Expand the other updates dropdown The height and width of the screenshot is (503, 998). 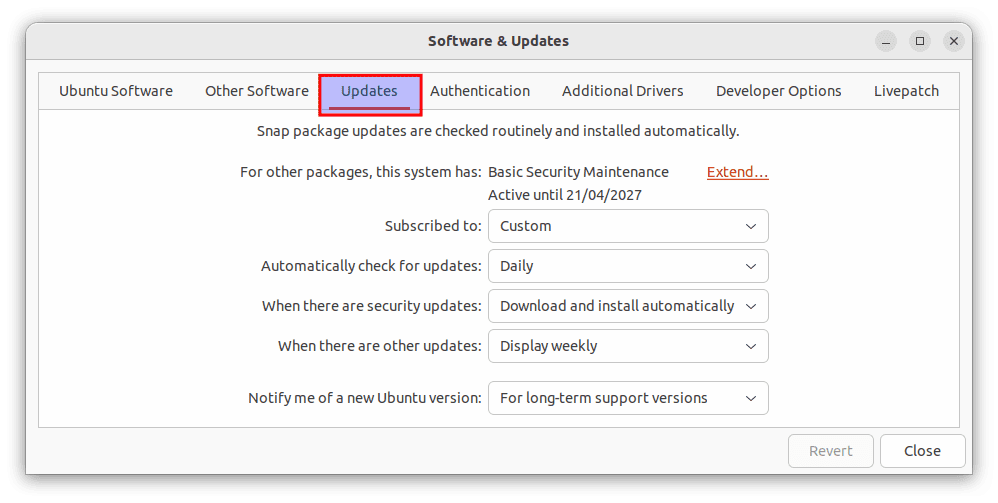(628, 346)
